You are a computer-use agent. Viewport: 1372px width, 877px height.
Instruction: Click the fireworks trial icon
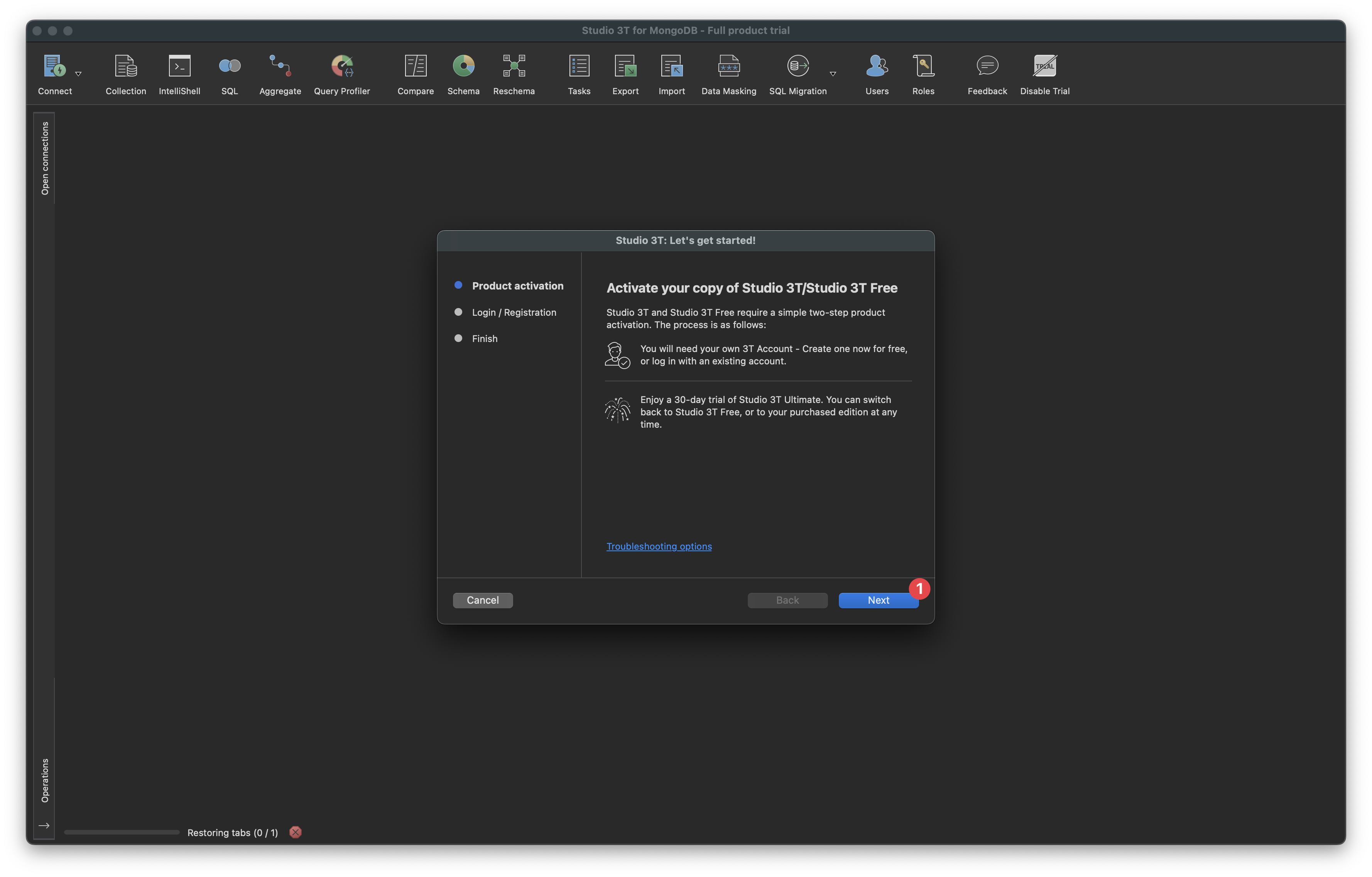click(x=617, y=410)
